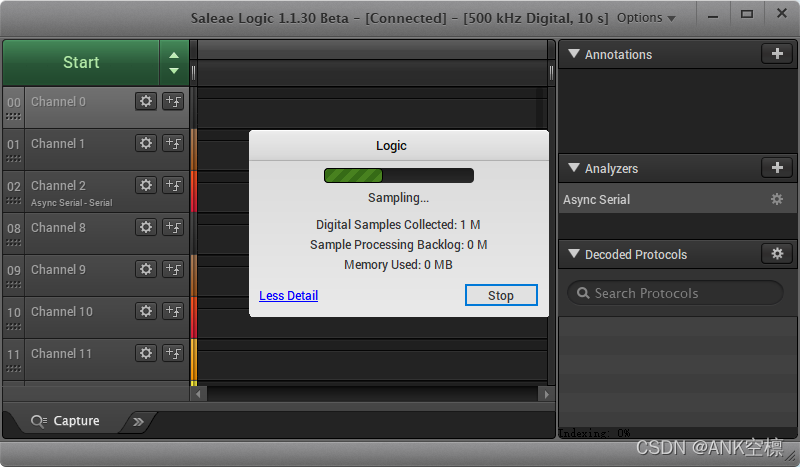The height and width of the screenshot is (467, 800).
Task: Set trigger for Channel 9
Action: (173, 268)
